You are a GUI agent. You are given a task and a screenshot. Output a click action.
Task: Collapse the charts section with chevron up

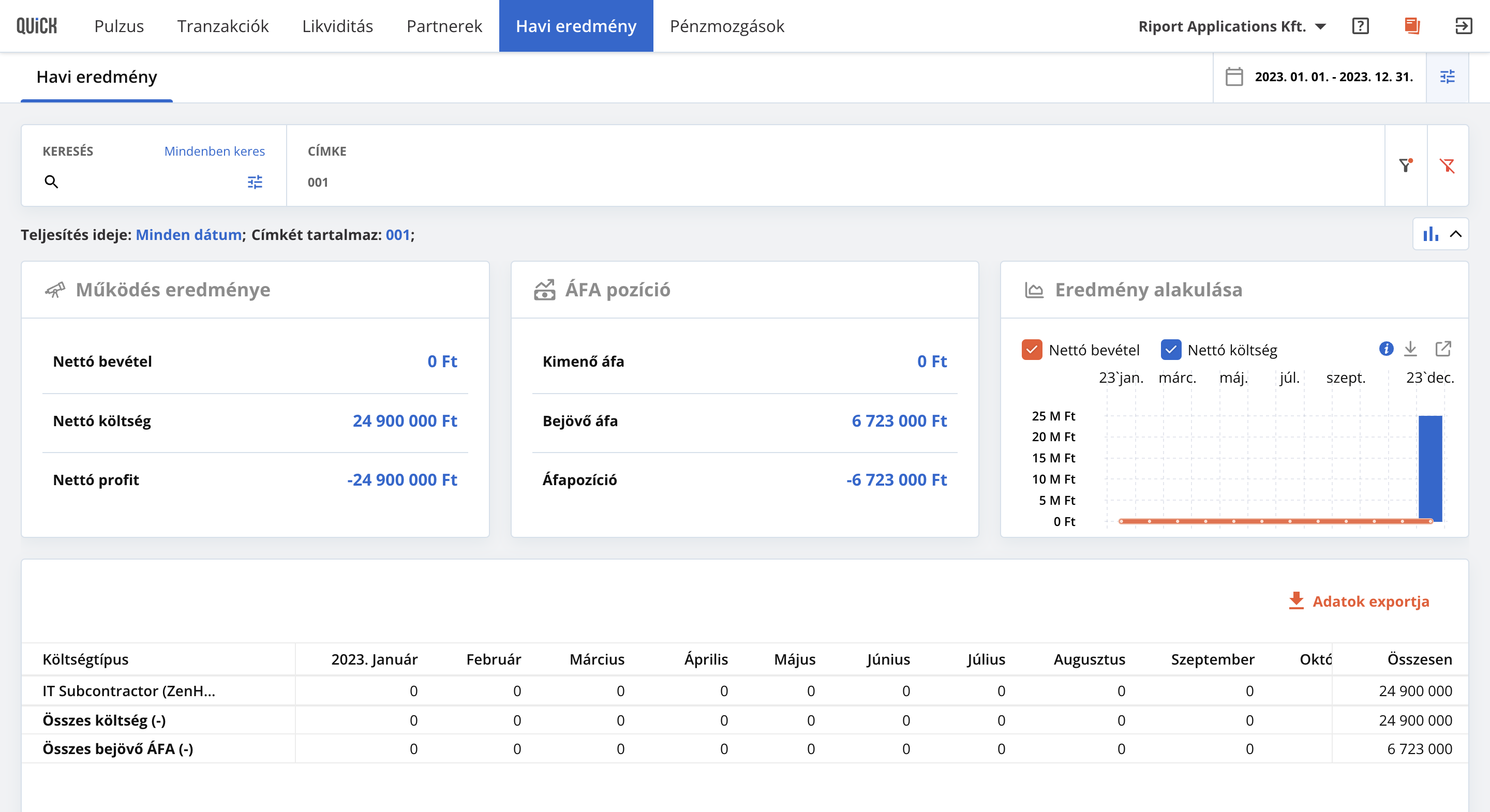[x=1456, y=234]
